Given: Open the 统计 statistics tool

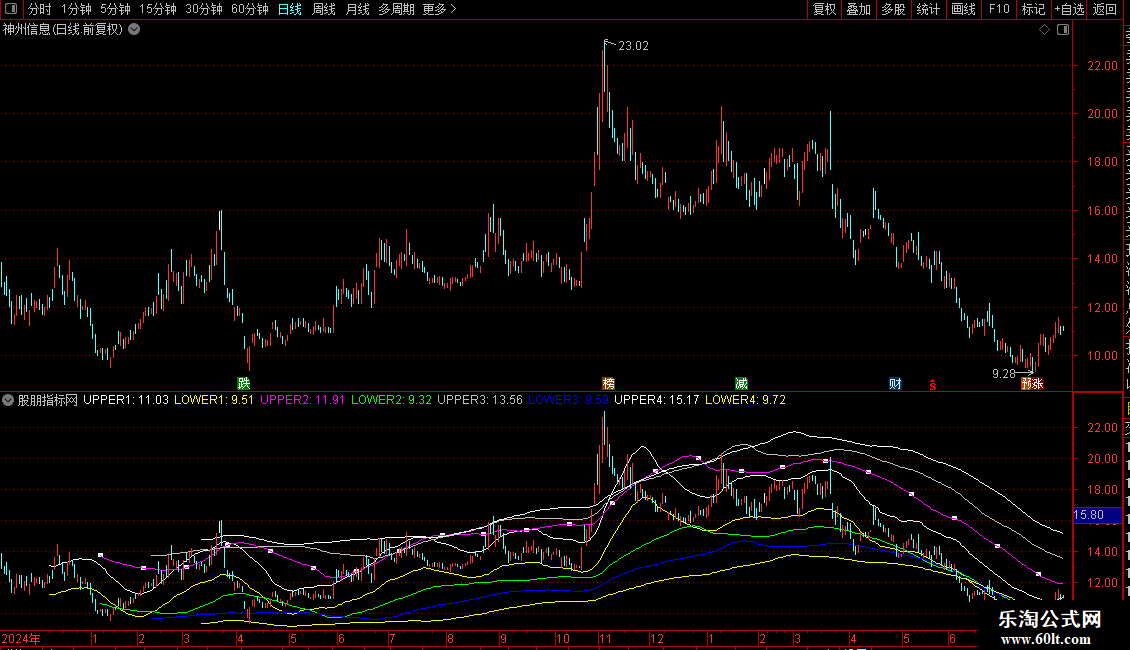Looking at the screenshot, I should click(x=927, y=9).
